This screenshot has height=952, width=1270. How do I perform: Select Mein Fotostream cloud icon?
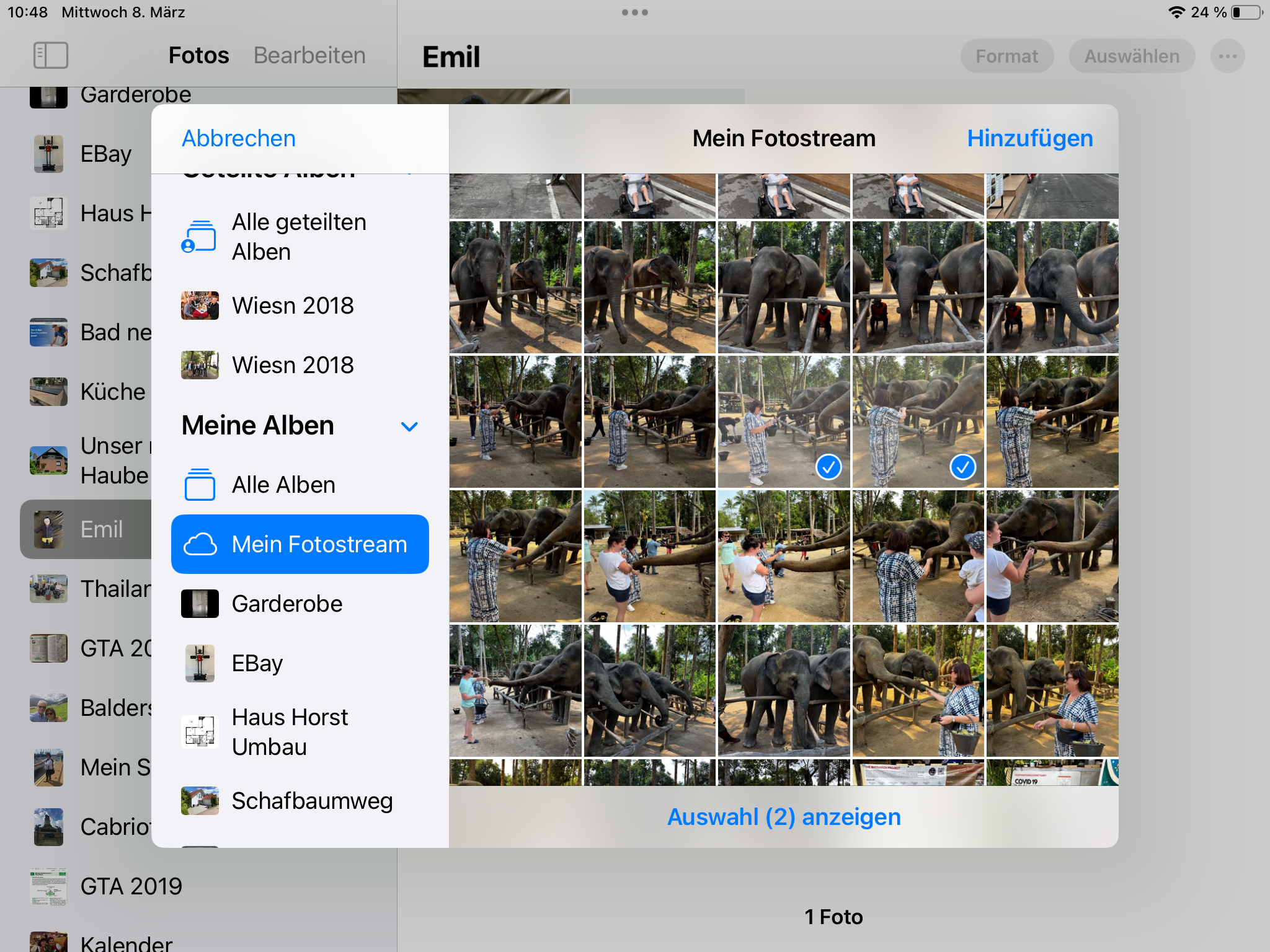point(200,544)
